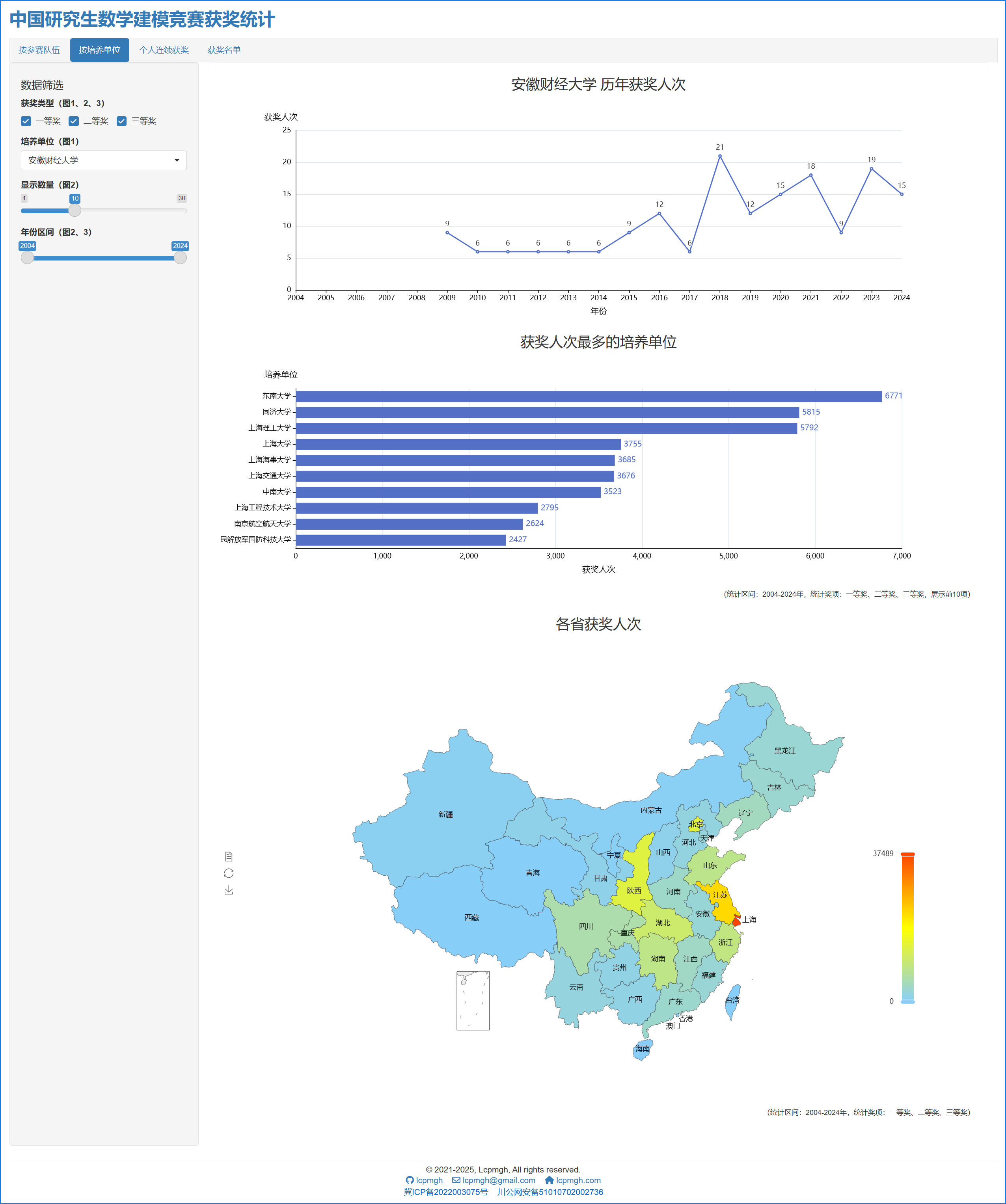This screenshot has height=1204, width=1006.
Task: Click 海南 island on the map
Action: pos(643,1049)
